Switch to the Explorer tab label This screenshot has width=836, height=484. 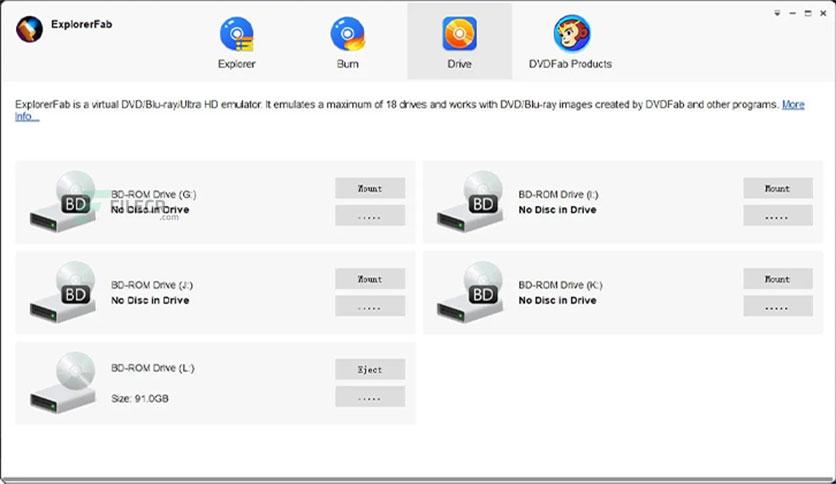[237, 64]
